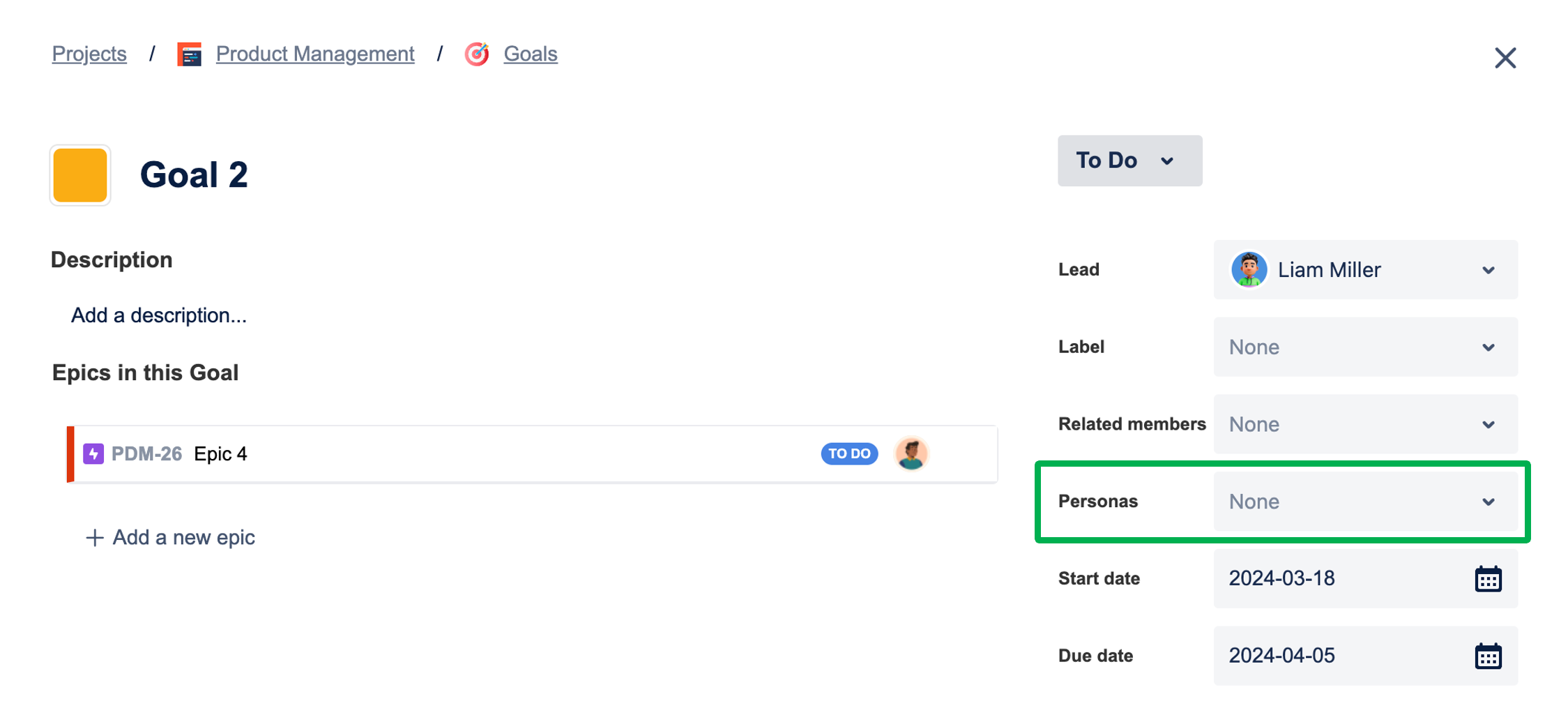Open the To Do status dropdown

pyautogui.click(x=1129, y=160)
